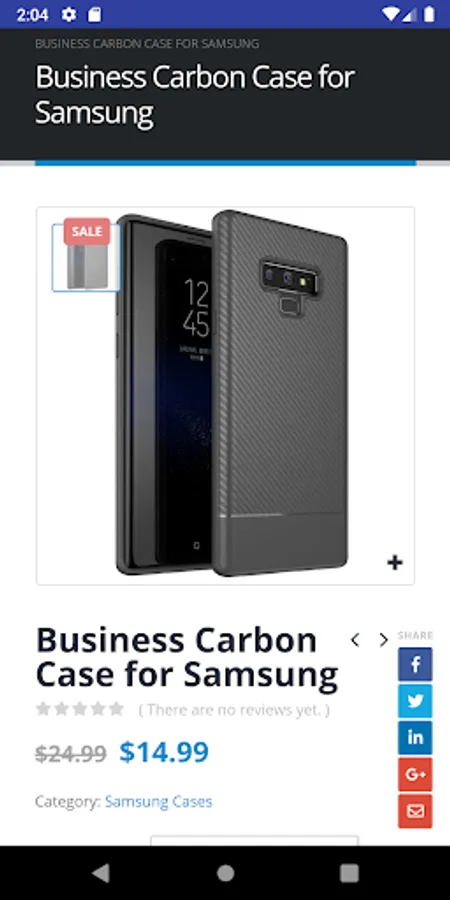Go to previous product arrow
450x900 pixels.
click(355, 640)
